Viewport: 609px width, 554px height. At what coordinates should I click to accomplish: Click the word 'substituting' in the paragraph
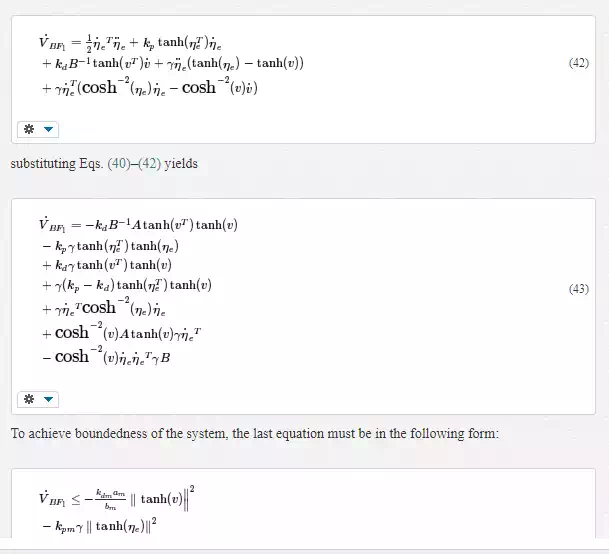tap(43, 164)
